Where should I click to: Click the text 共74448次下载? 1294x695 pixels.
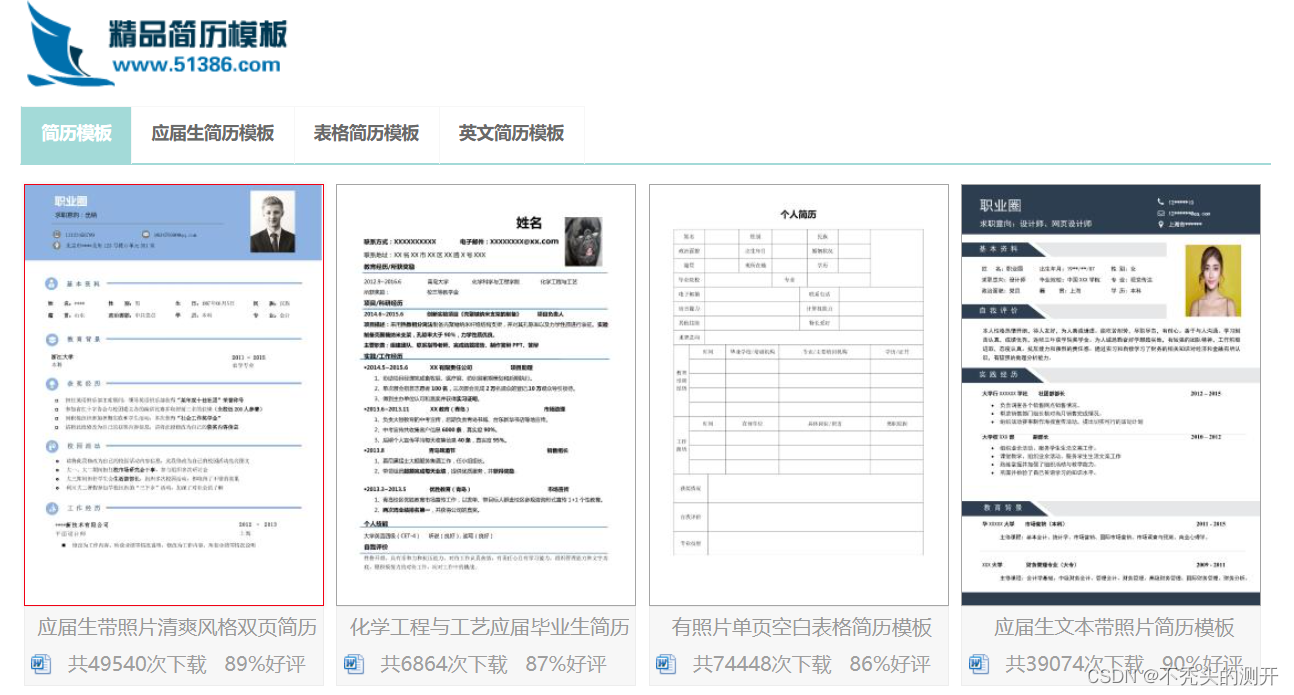[762, 664]
